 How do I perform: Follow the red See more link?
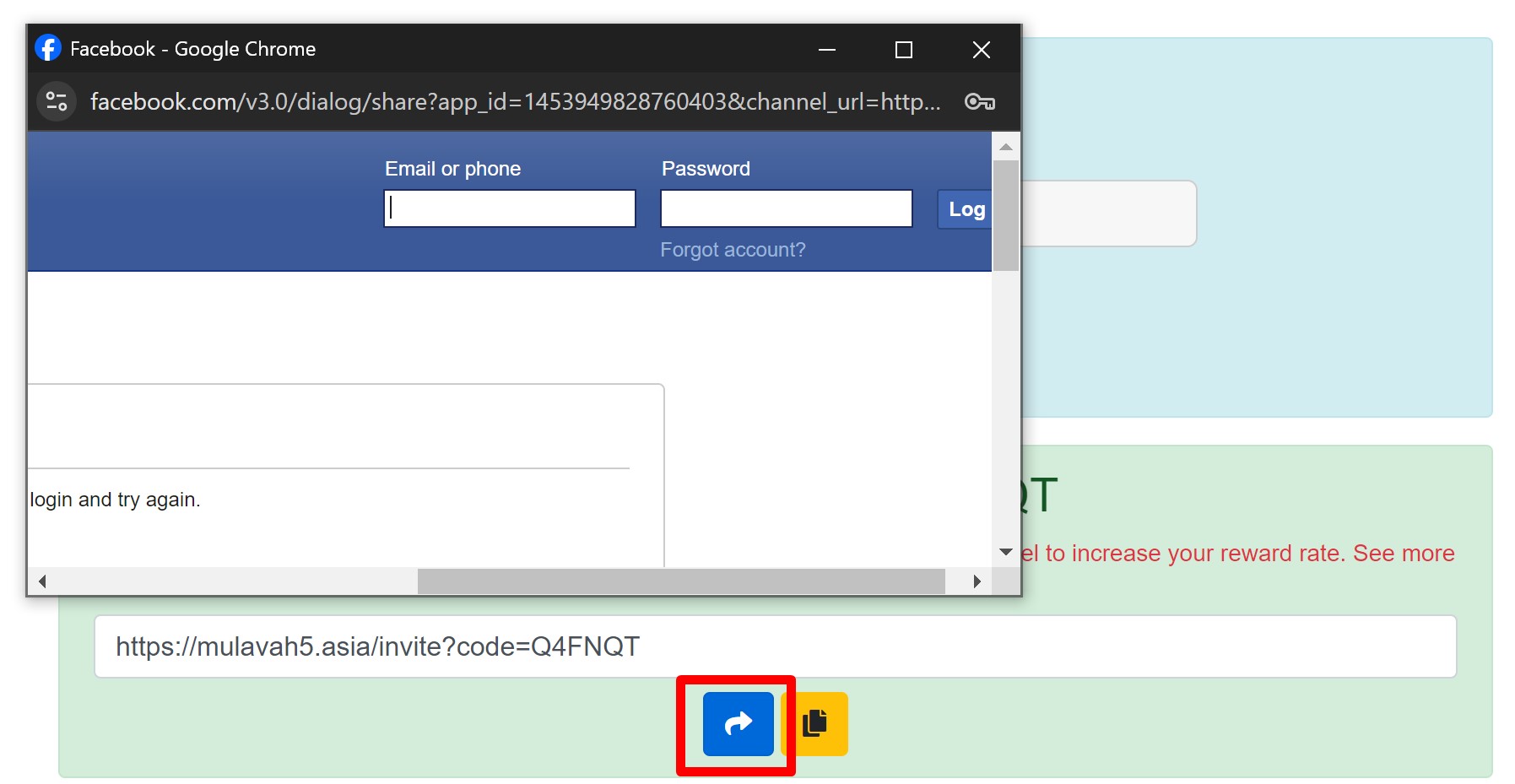1403,553
